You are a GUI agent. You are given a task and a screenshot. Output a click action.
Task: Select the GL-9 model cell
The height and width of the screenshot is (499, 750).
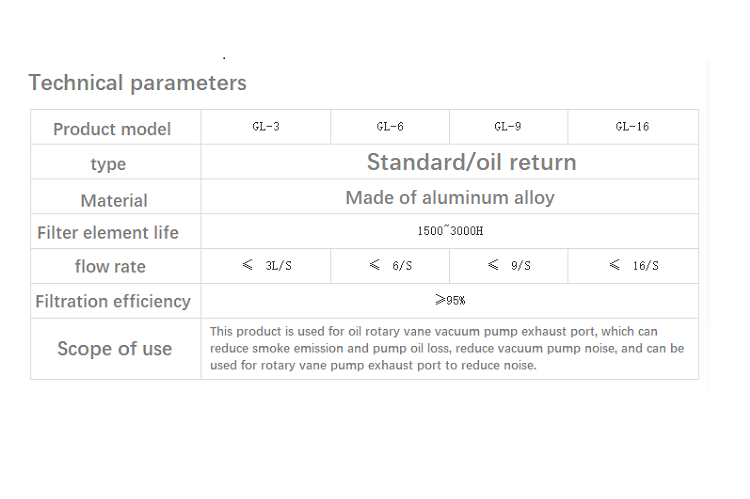click(508, 127)
